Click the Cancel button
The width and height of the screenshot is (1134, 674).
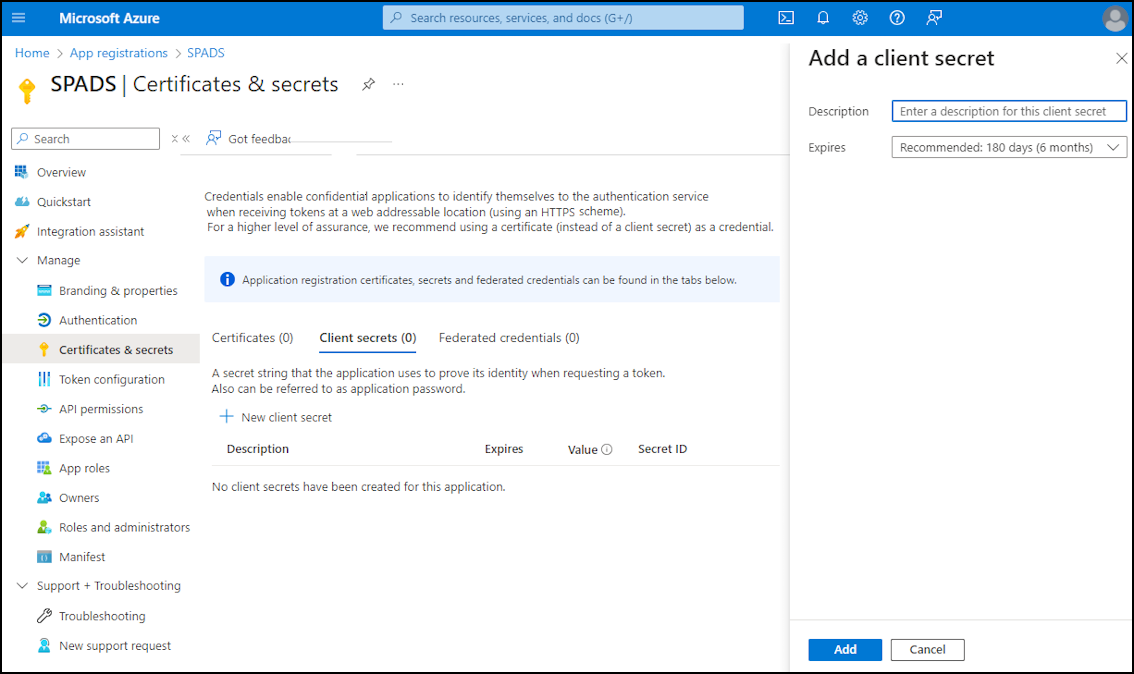[x=927, y=649]
